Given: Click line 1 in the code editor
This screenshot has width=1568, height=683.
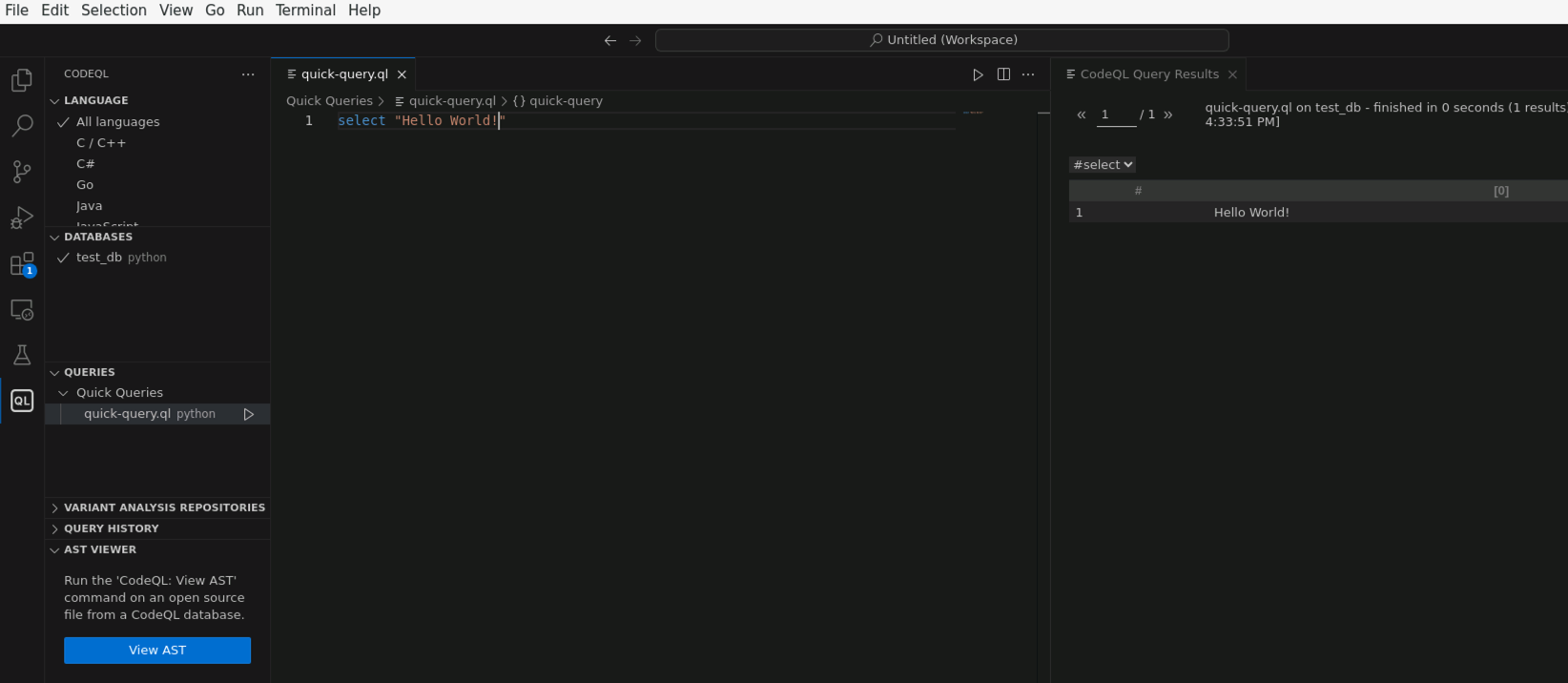Looking at the screenshot, I should (x=647, y=121).
